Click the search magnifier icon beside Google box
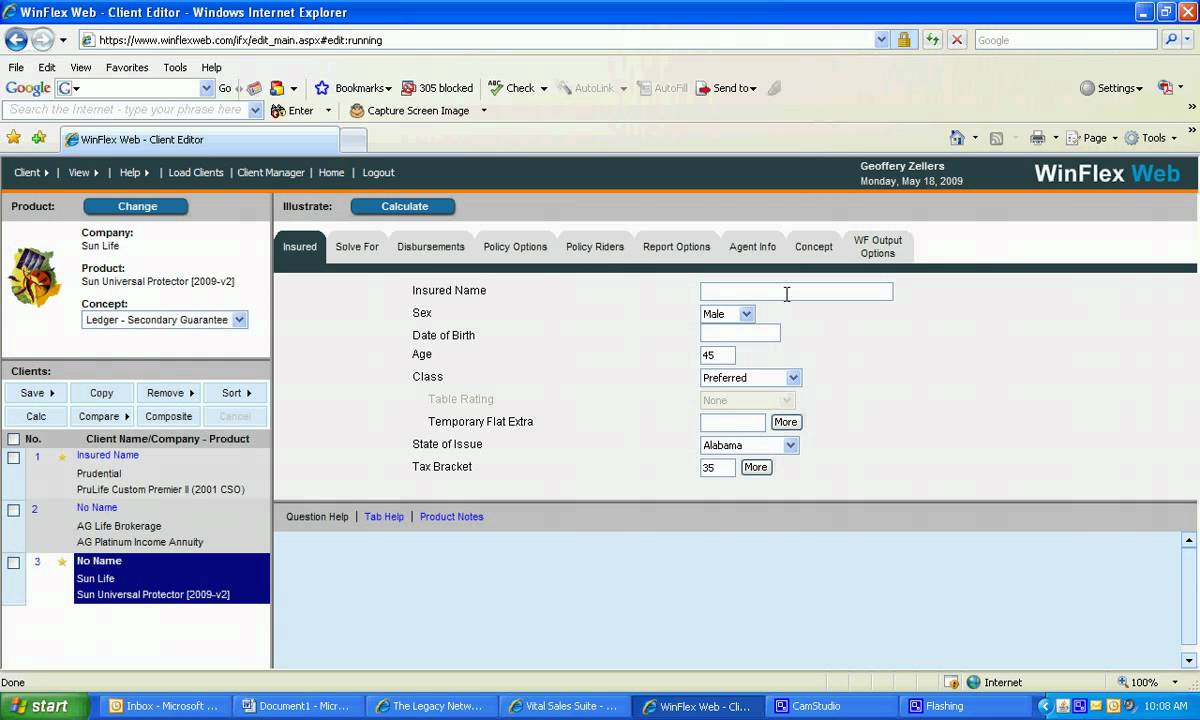This screenshot has height=720, width=1200. 1172,40
